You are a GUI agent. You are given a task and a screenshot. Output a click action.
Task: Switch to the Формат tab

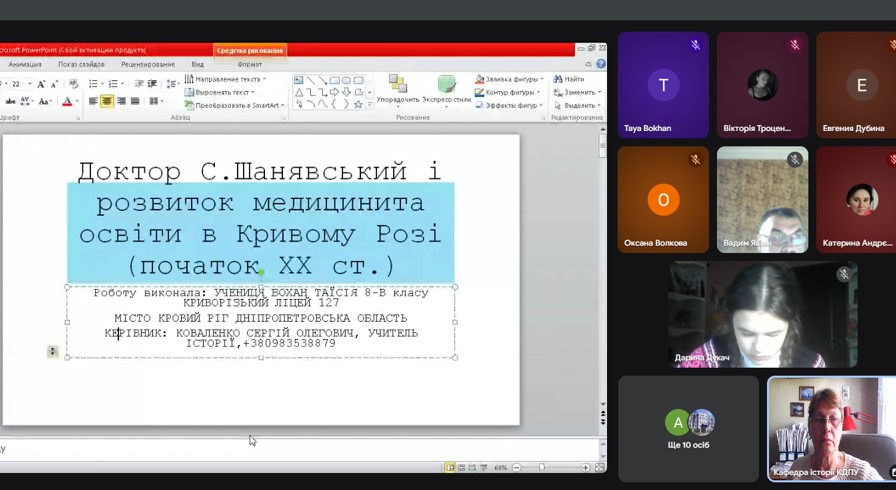pyautogui.click(x=249, y=64)
